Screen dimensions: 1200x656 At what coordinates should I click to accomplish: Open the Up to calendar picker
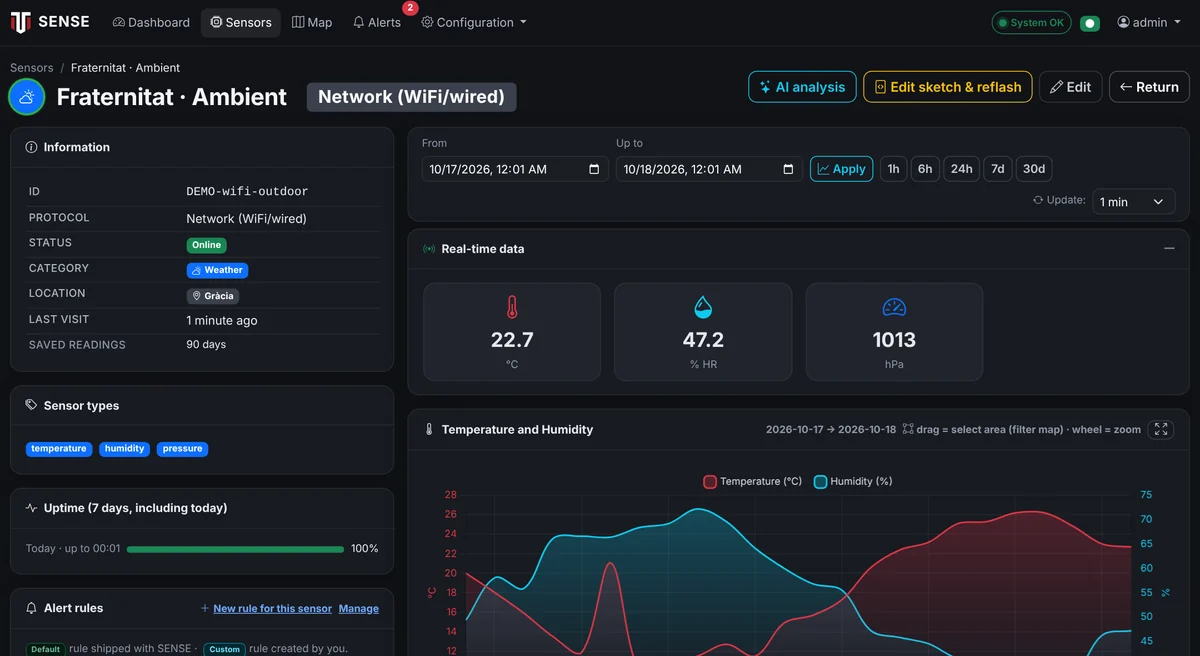coord(788,169)
